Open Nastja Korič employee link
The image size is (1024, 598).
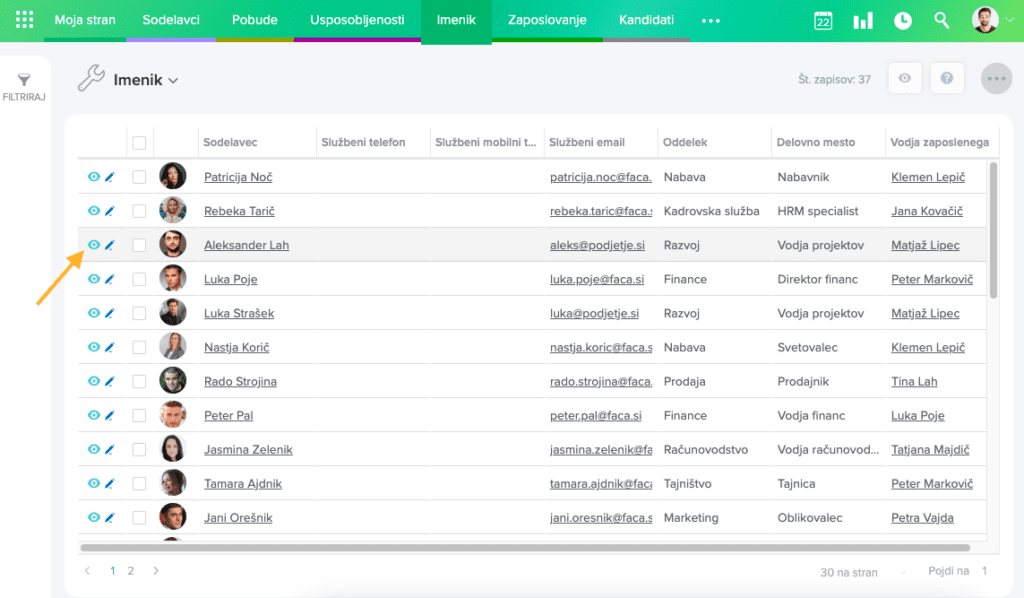236,347
